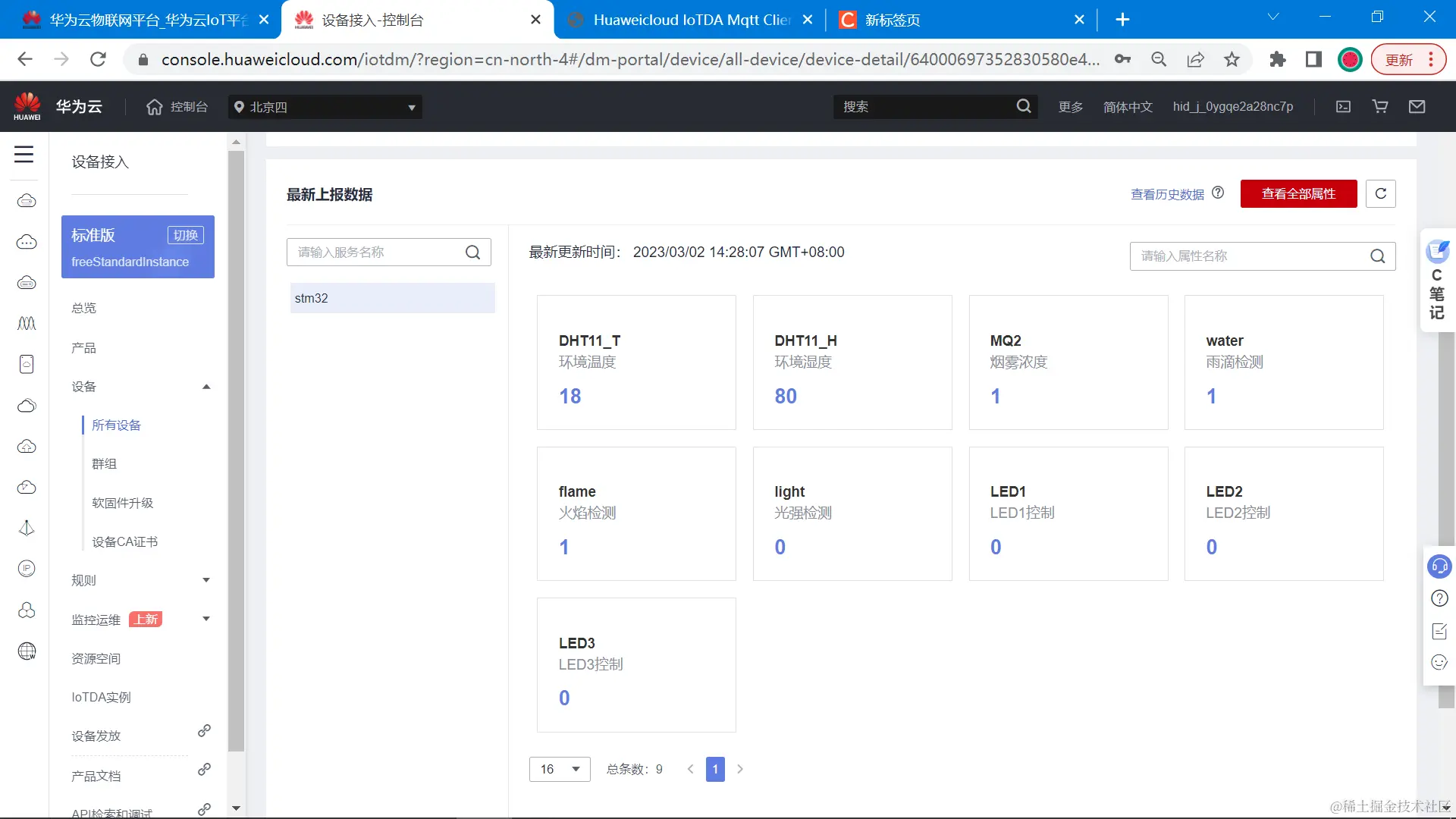Image resolution: width=1456 pixels, height=819 pixels.
Task: Click the share page icon in address bar
Action: coord(1196,59)
